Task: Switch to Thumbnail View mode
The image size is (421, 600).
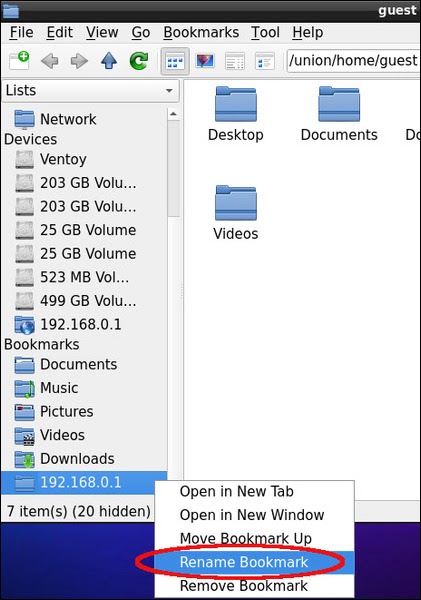Action: coord(205,61)
